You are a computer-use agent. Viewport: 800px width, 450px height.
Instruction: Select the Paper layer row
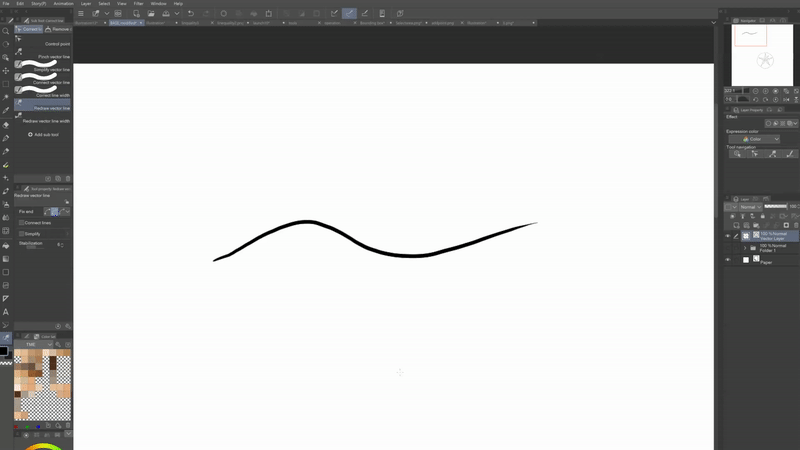763,260
